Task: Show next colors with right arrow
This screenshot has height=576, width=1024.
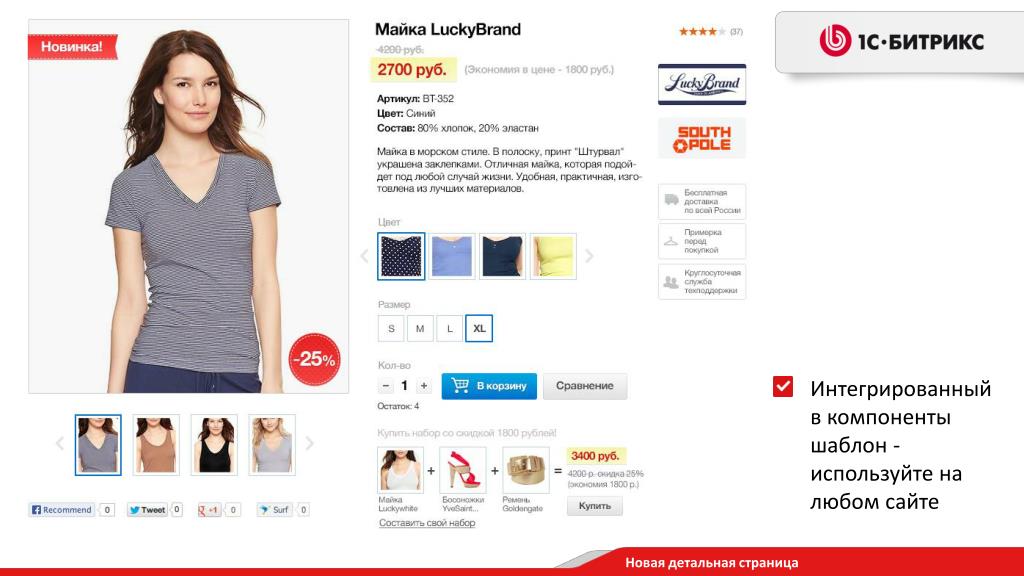Action: pos(589,256)
